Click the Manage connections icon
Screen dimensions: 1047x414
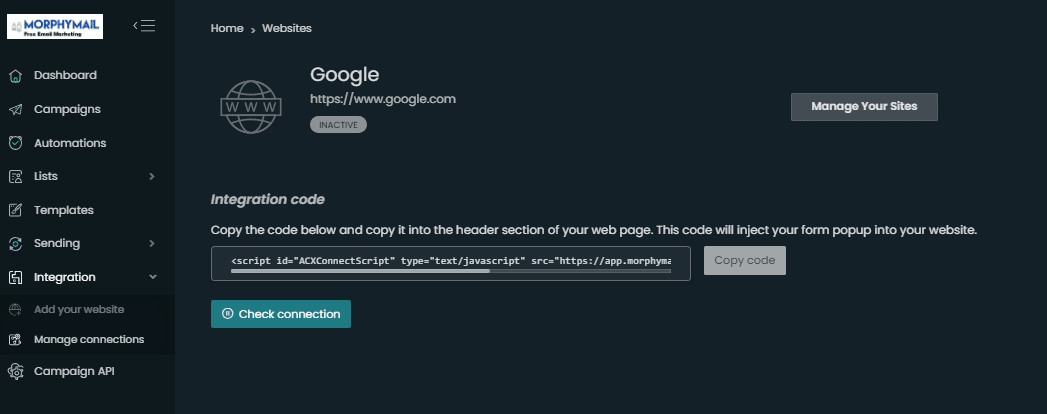click(15, 339)
